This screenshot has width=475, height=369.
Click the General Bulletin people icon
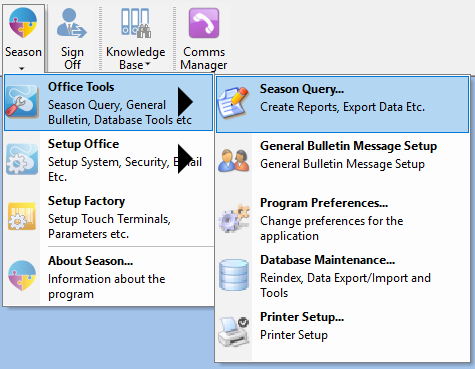point(234,160)
